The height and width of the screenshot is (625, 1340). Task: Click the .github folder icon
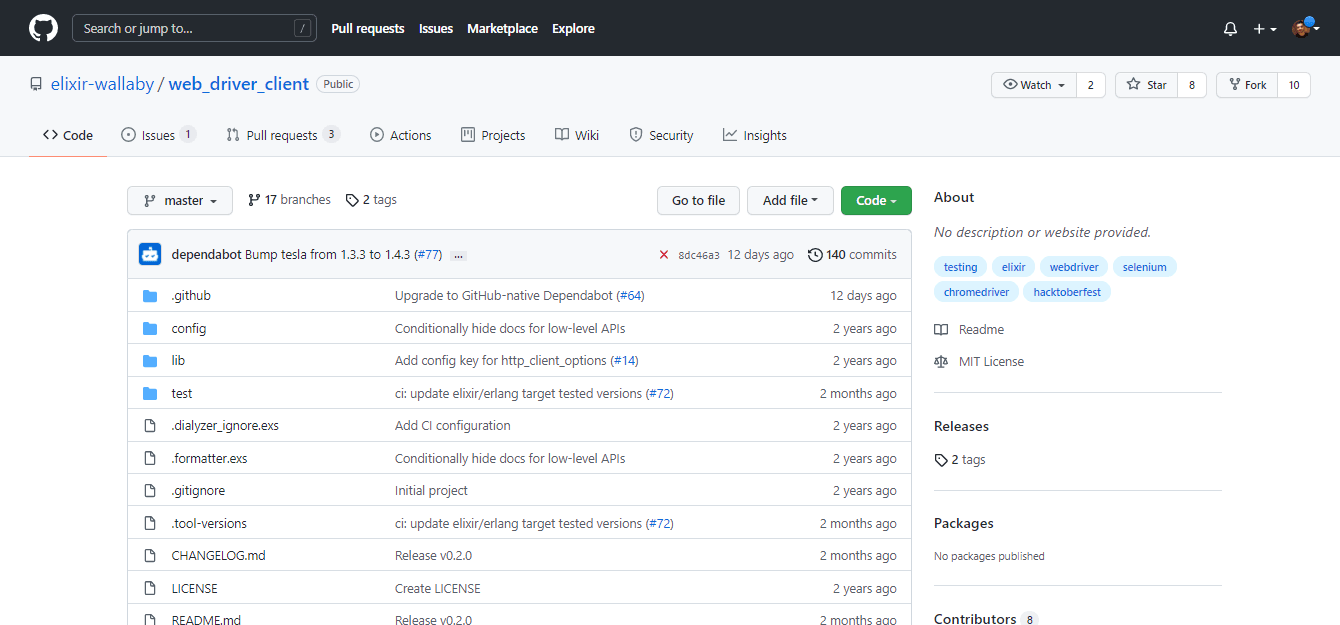click(150, 296)
